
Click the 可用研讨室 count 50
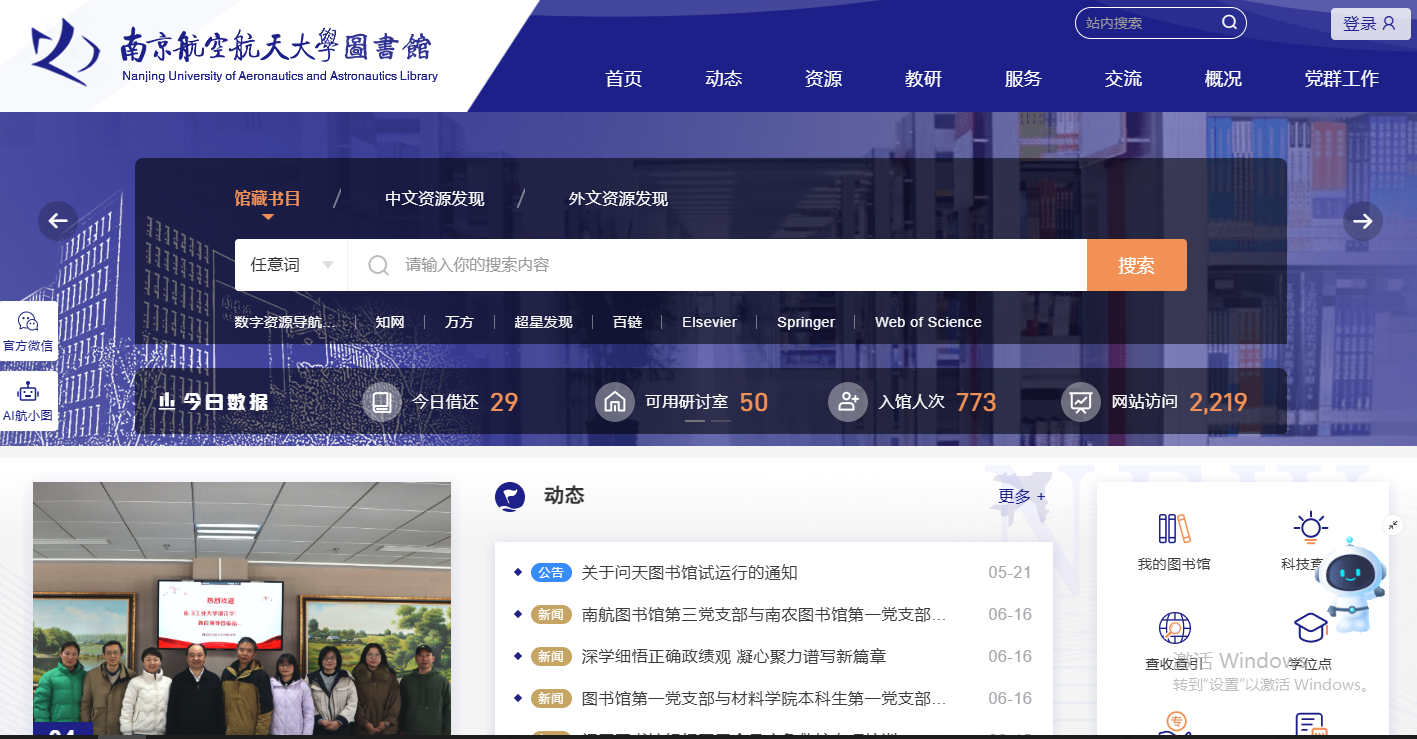754,402
